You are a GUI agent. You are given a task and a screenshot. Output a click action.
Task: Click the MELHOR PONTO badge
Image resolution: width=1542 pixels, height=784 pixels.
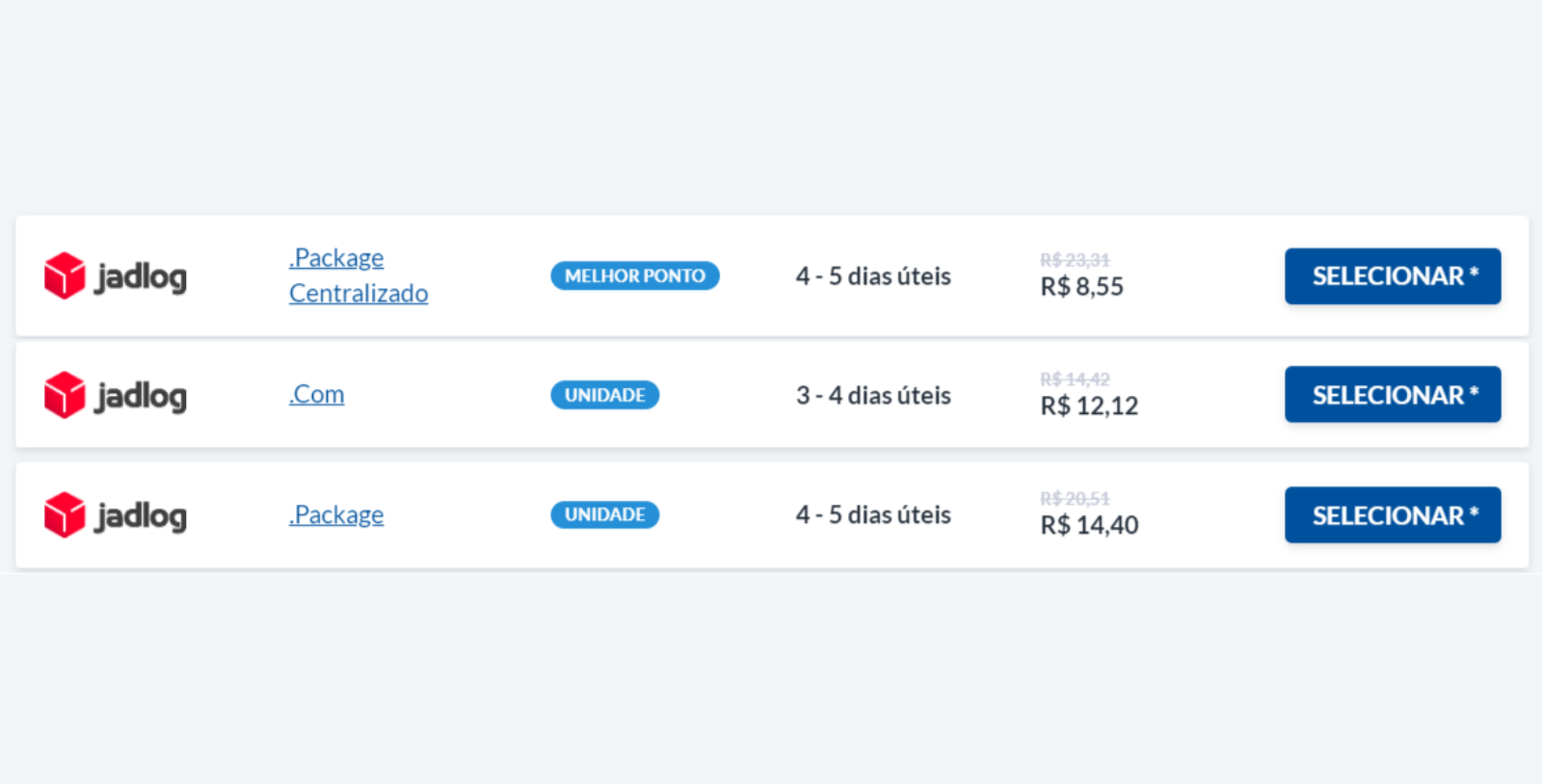pyautogui.click(x=634, y=275)
